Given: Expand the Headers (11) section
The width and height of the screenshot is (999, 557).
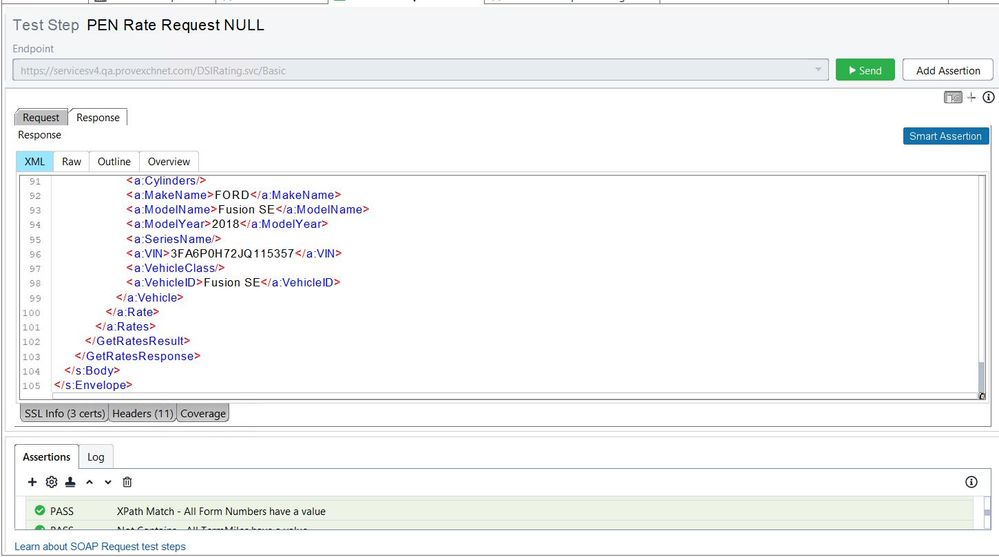Looking at the screenshot, I should (142, 413).
